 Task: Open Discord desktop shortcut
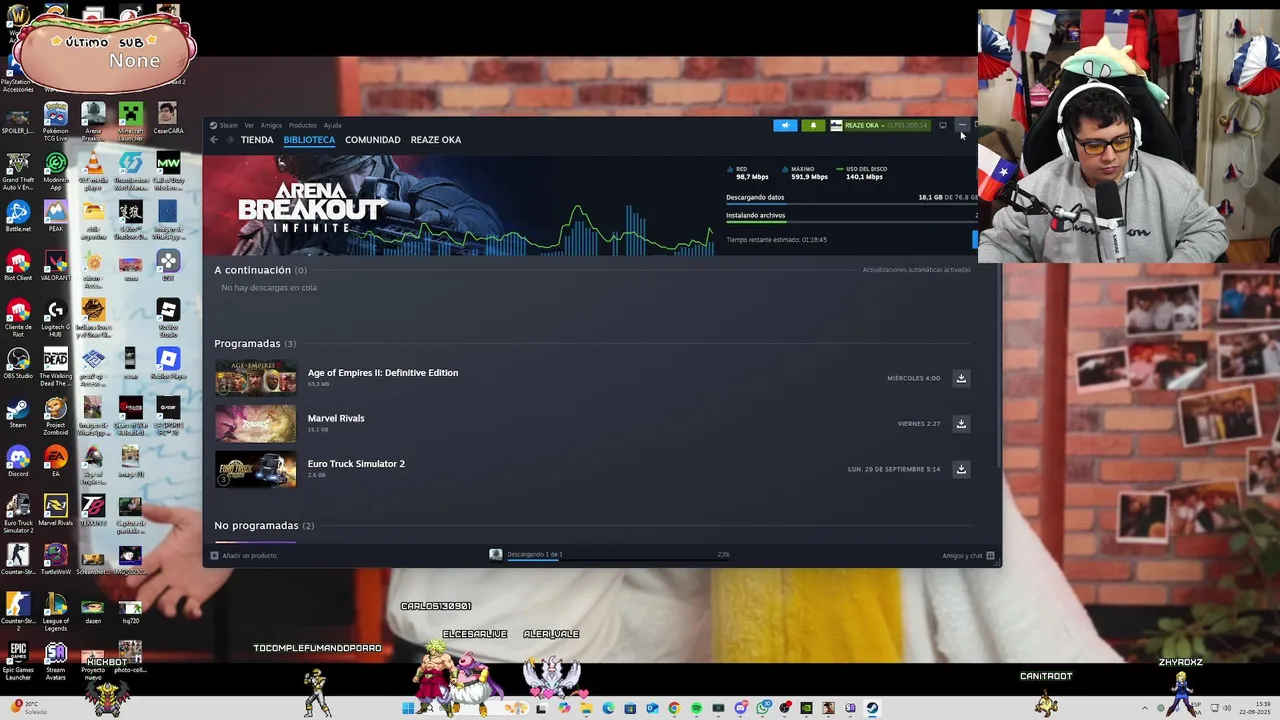coord(18,462)
